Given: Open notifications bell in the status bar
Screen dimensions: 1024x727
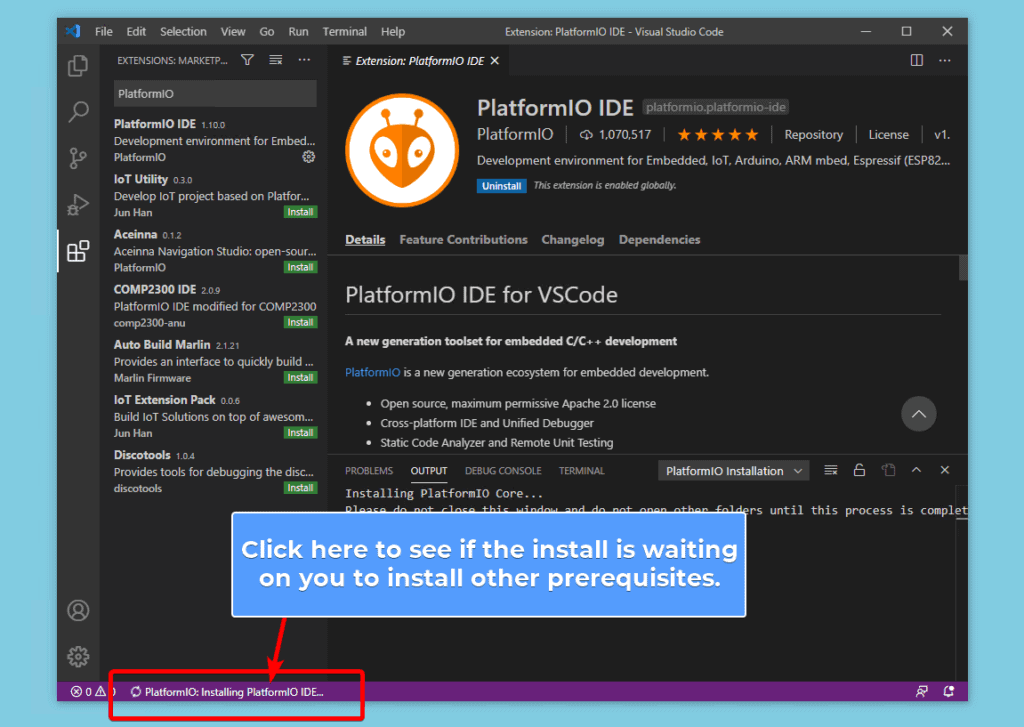Looking at the screenshot, I should [x=949, y=692].
